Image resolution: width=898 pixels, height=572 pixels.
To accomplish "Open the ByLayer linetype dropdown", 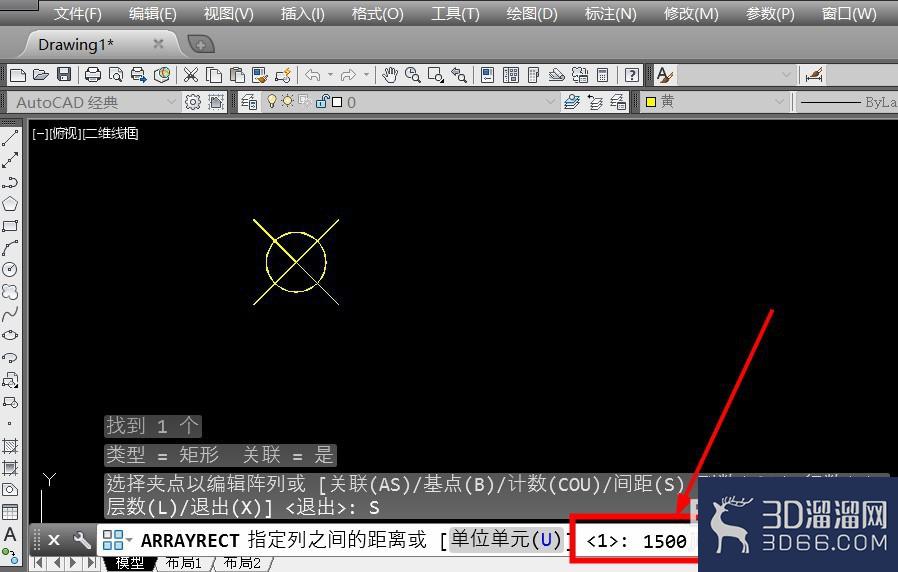I will click(847, 102).
